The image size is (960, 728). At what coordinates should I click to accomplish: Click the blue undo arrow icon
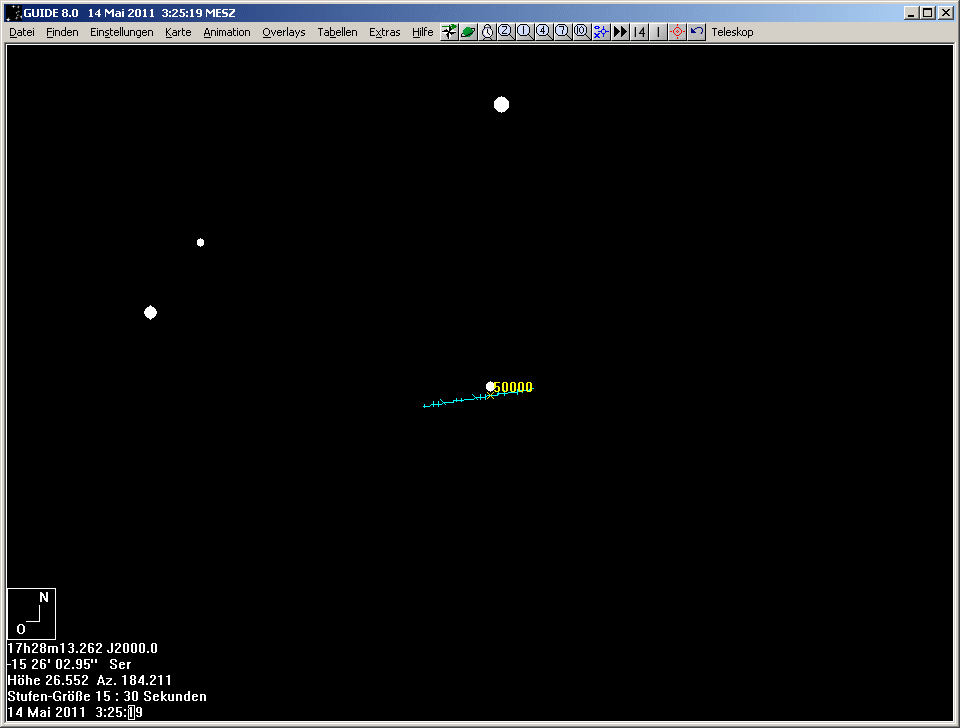pyautogui.click(x=697, y=32)
